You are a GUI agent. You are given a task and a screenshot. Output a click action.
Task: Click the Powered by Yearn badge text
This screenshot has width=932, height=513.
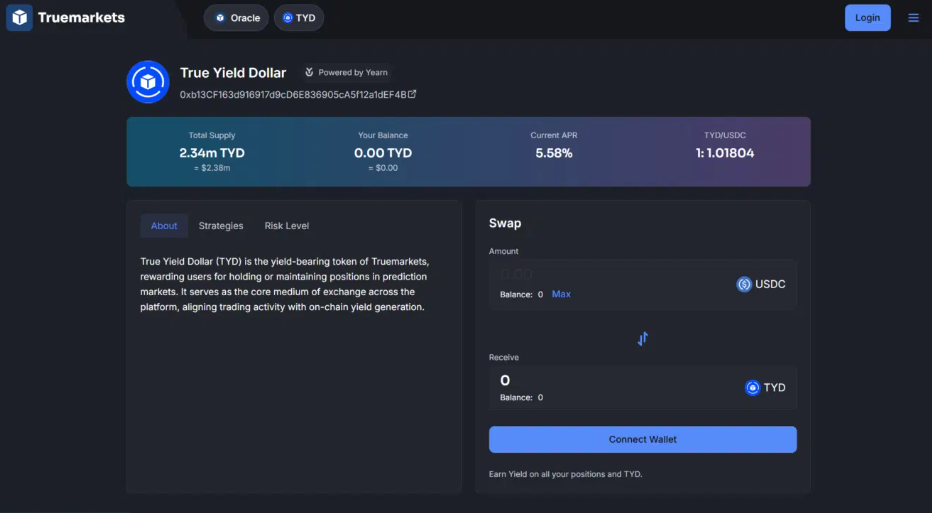click(352, 73)
